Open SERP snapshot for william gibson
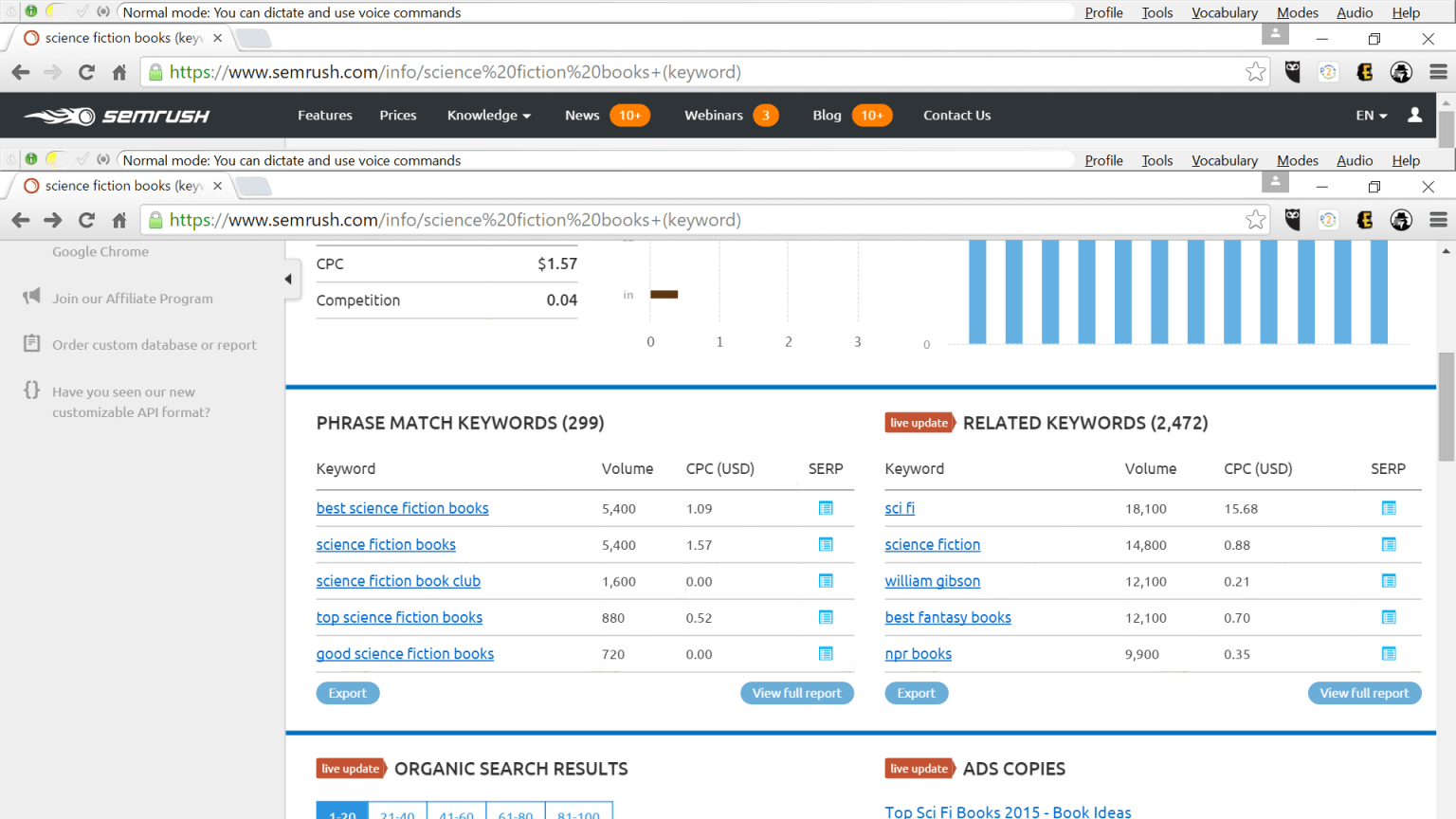Screen dimensions: 1456x819 click(1389, 581)
